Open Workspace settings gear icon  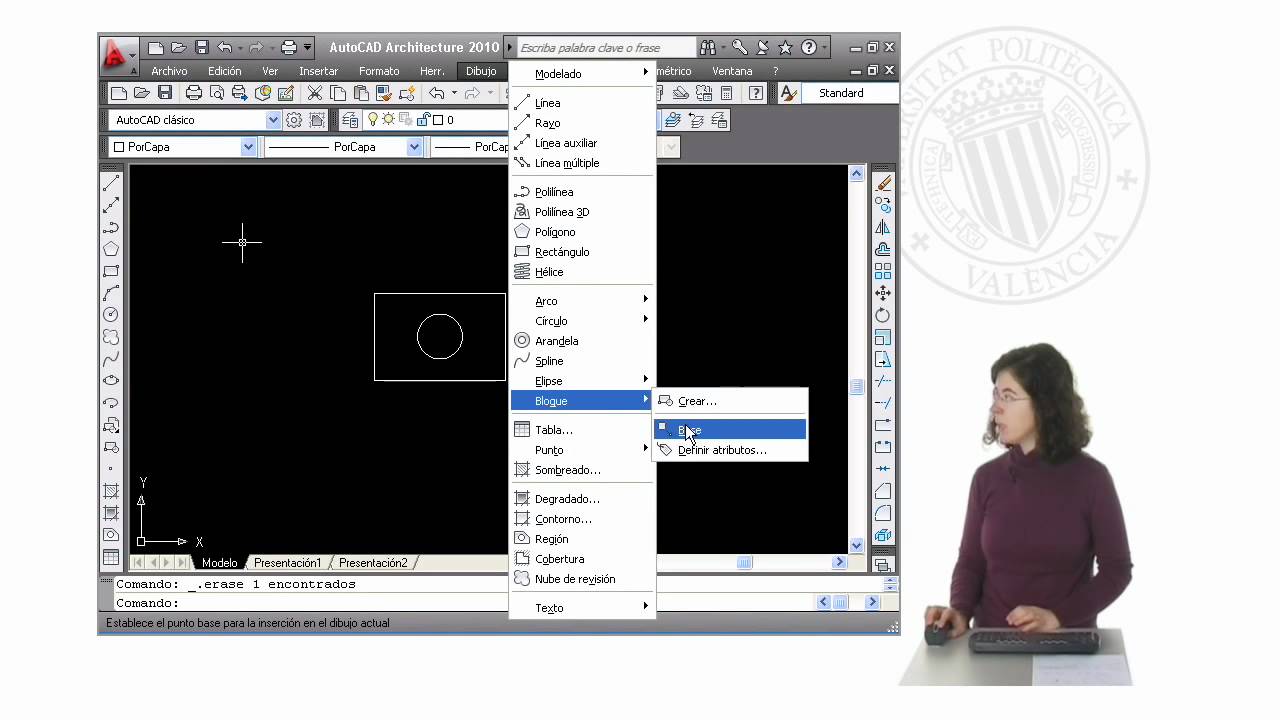point(294,120)
